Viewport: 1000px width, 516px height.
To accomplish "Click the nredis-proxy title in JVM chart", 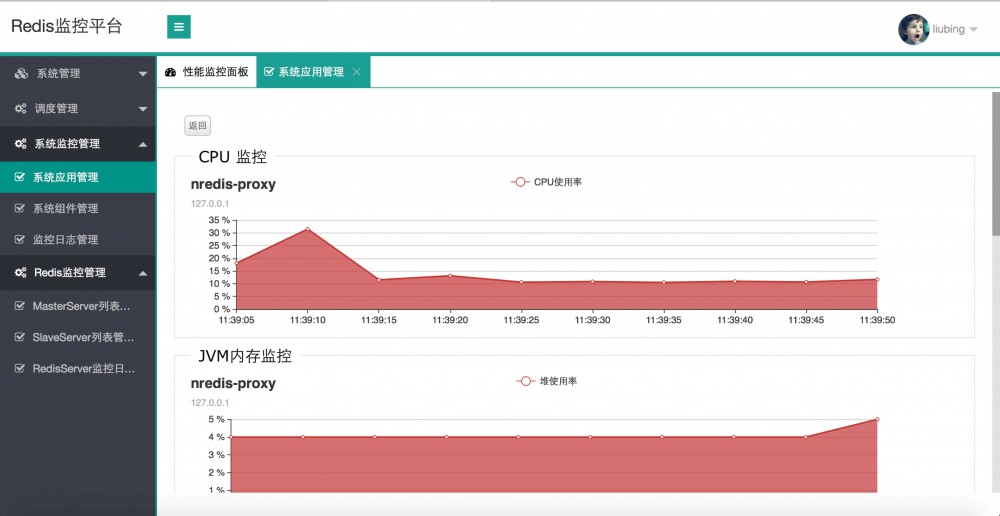I will [x=233, y=383].
